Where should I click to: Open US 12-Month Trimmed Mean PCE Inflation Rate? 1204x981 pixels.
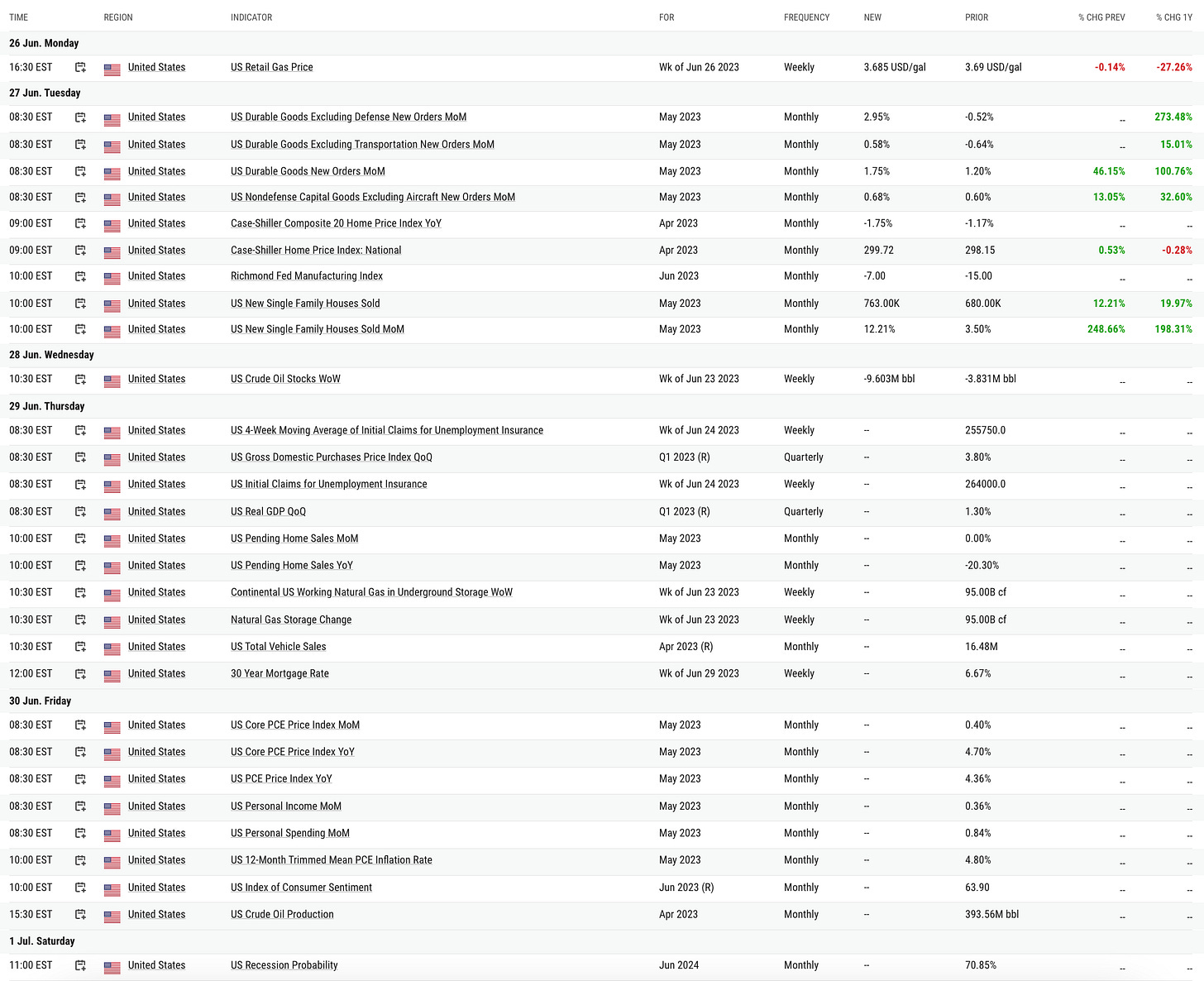(x=332, y=860)
